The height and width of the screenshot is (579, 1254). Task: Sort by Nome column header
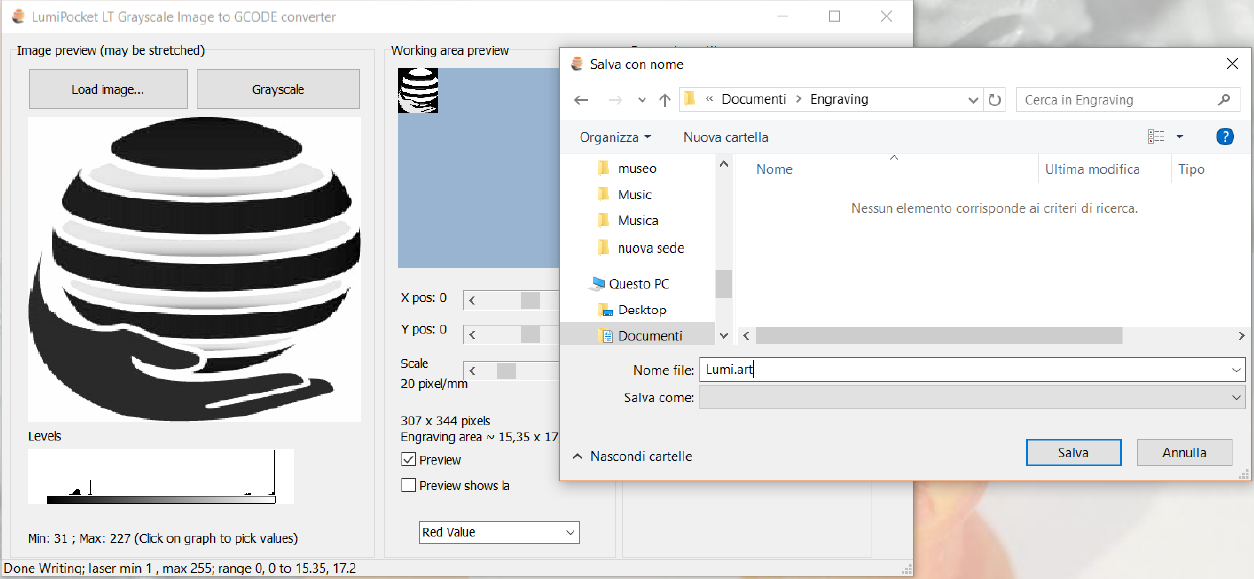click(774, 169)
